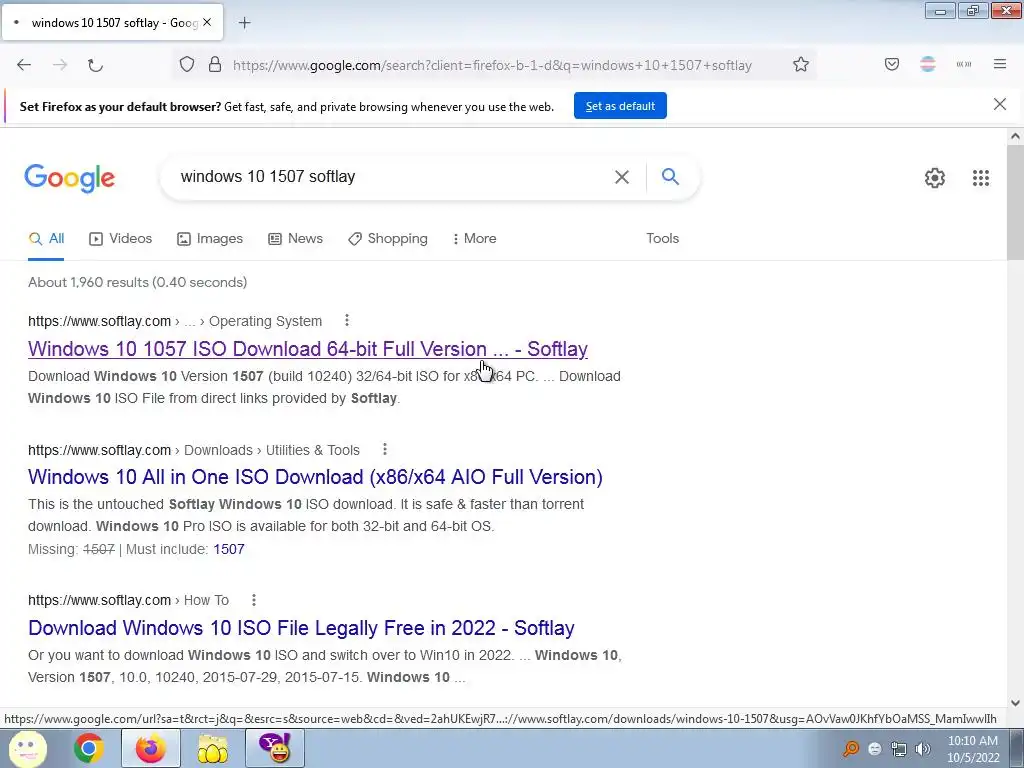Click the browser address bar URL

click(x=492, y=65)
